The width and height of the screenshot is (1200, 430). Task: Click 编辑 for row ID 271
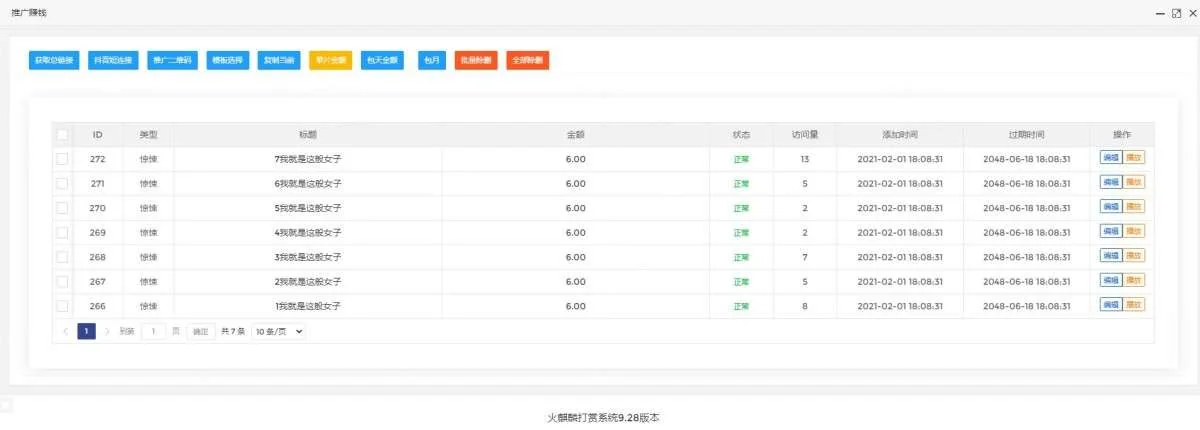point(1110,182)
